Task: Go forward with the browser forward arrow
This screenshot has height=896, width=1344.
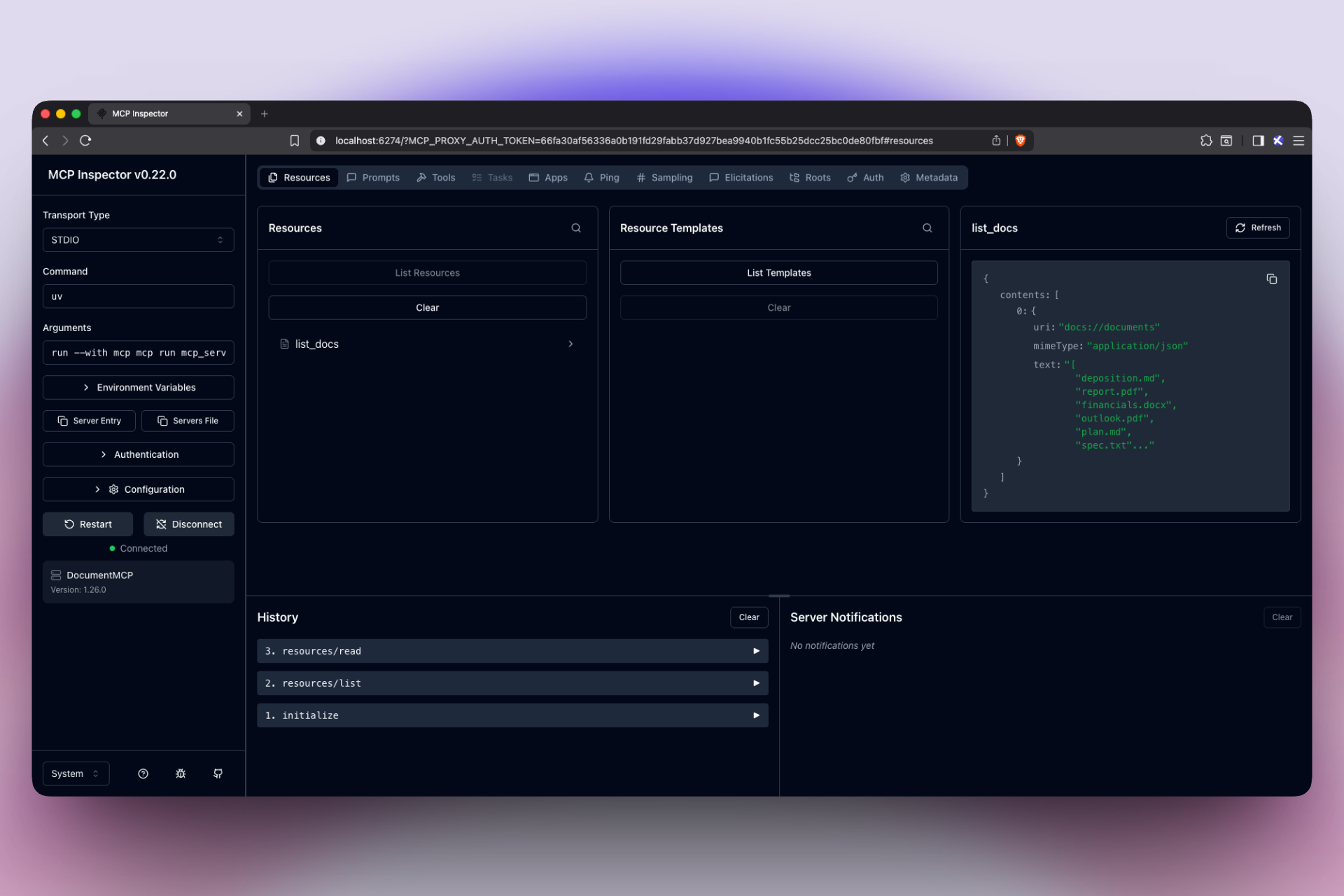Action: [x=65, y=141]
